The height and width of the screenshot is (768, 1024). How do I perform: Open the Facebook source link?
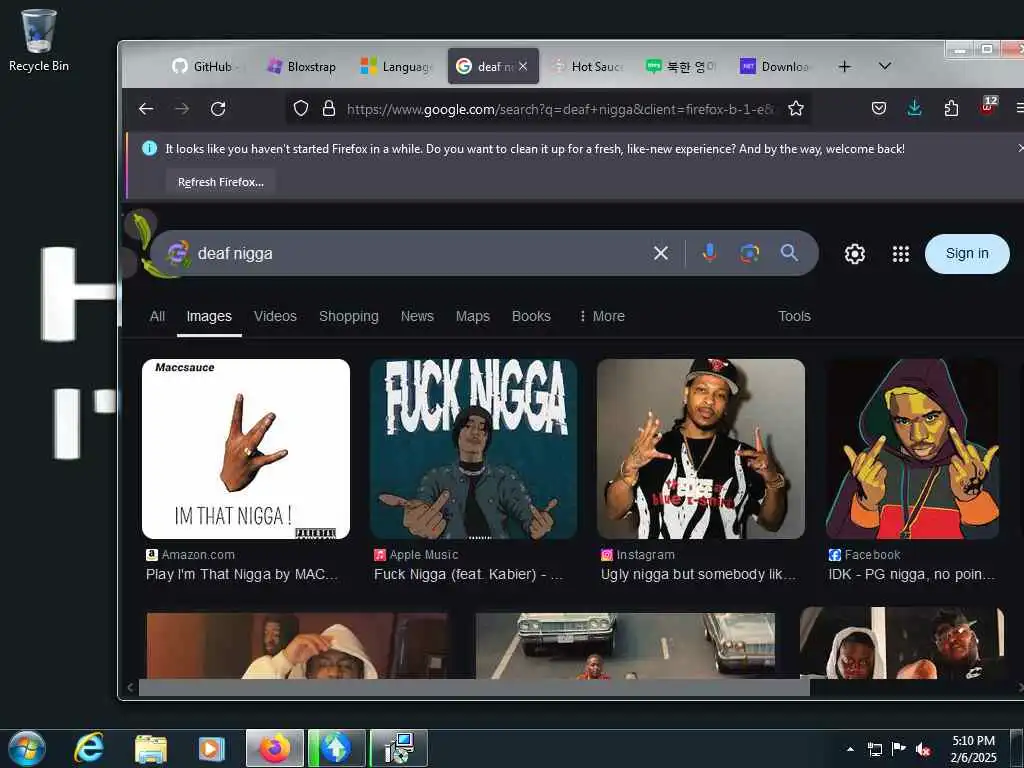(865, 554)
